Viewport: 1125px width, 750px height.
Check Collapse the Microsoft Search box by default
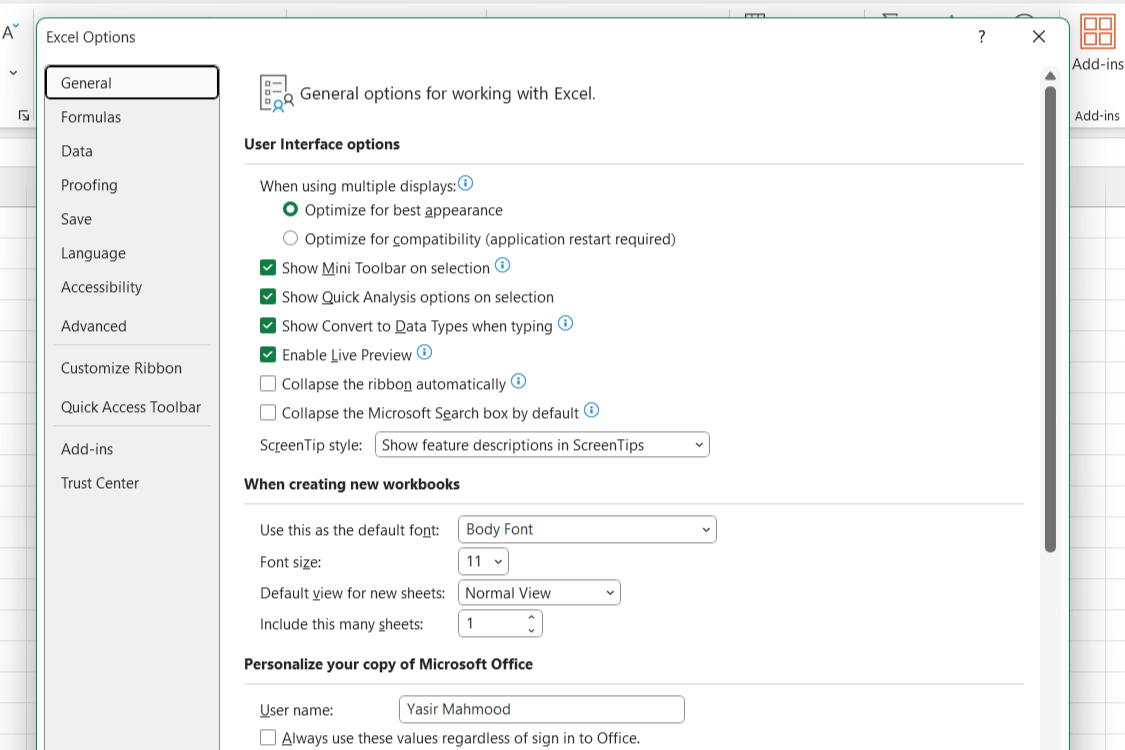point(268,413)
